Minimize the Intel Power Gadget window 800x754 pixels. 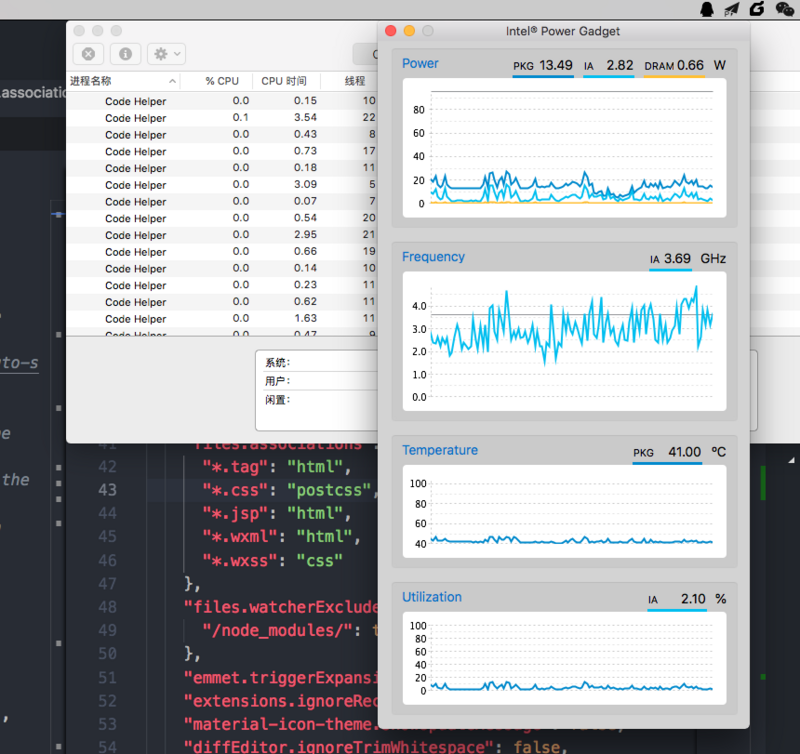click(x=409, y=31)
